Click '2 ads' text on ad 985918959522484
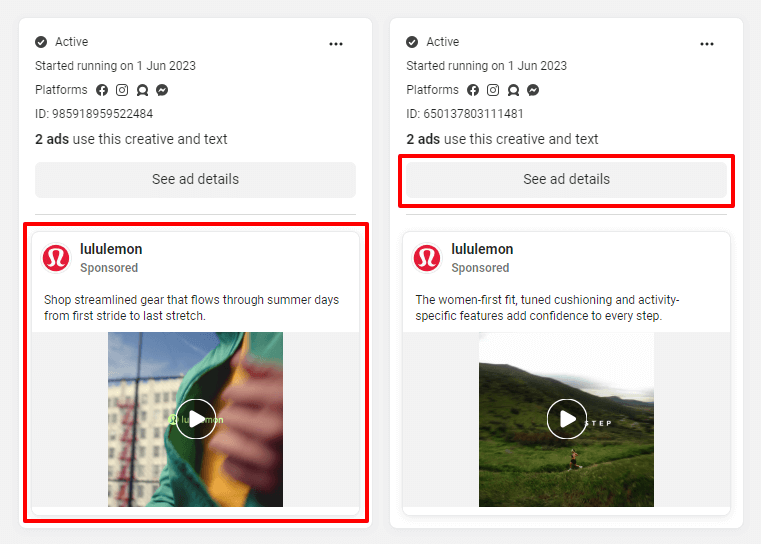 (52, 139)
